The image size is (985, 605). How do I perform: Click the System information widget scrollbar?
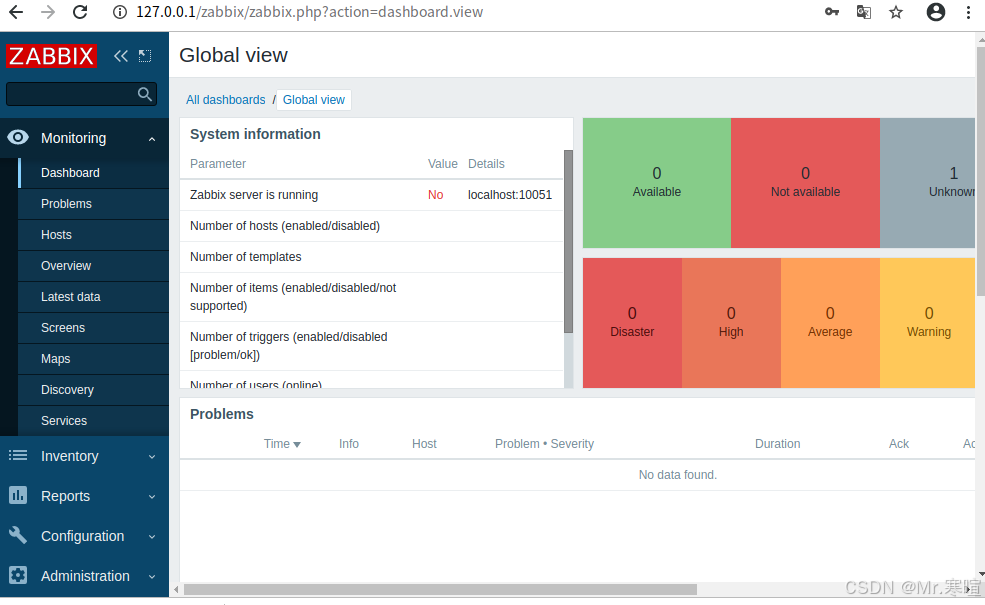(x=569, y=241)
